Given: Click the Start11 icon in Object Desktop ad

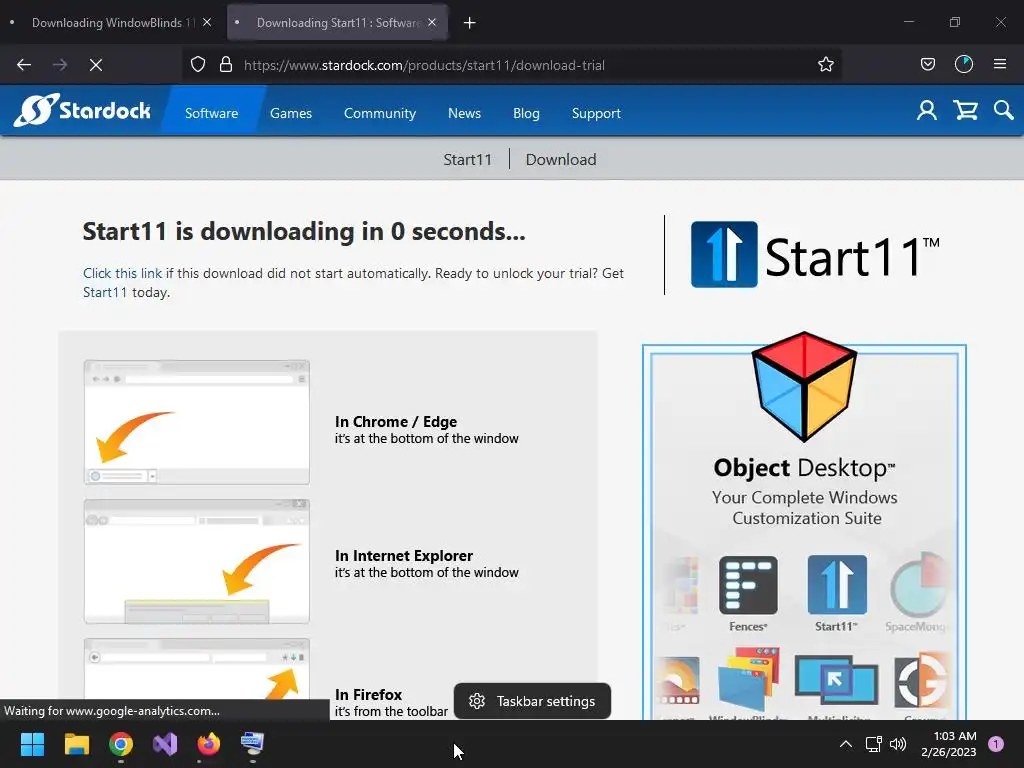Looking at the screenshot, I should (x=837, y=585).
